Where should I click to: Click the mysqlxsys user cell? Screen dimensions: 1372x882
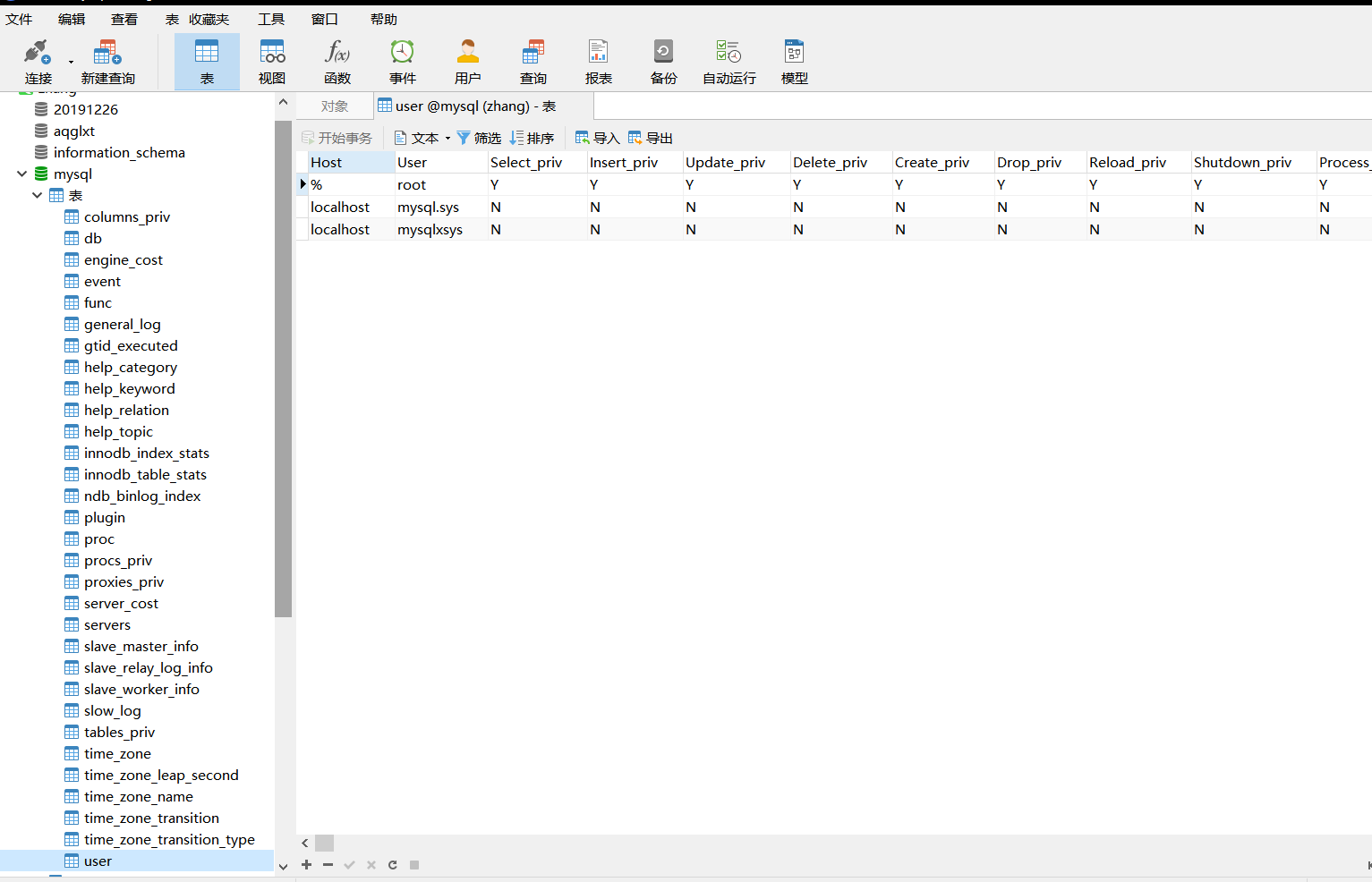[441, 229]
